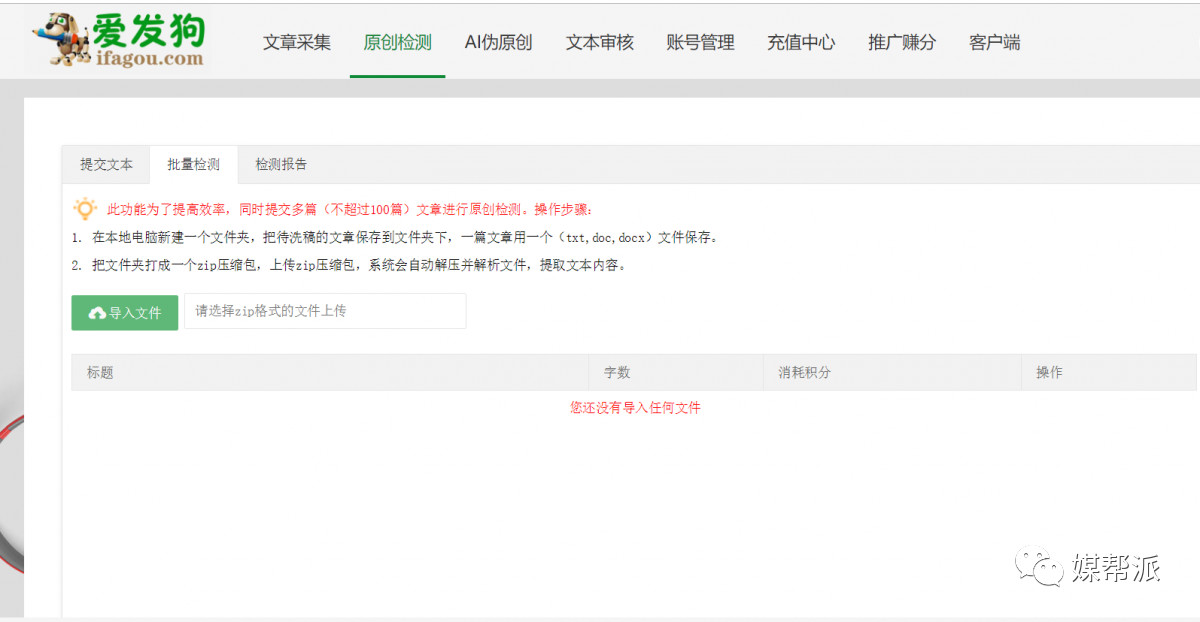
Task: Open 文本审核 in the top navigation
Action: 600,42
